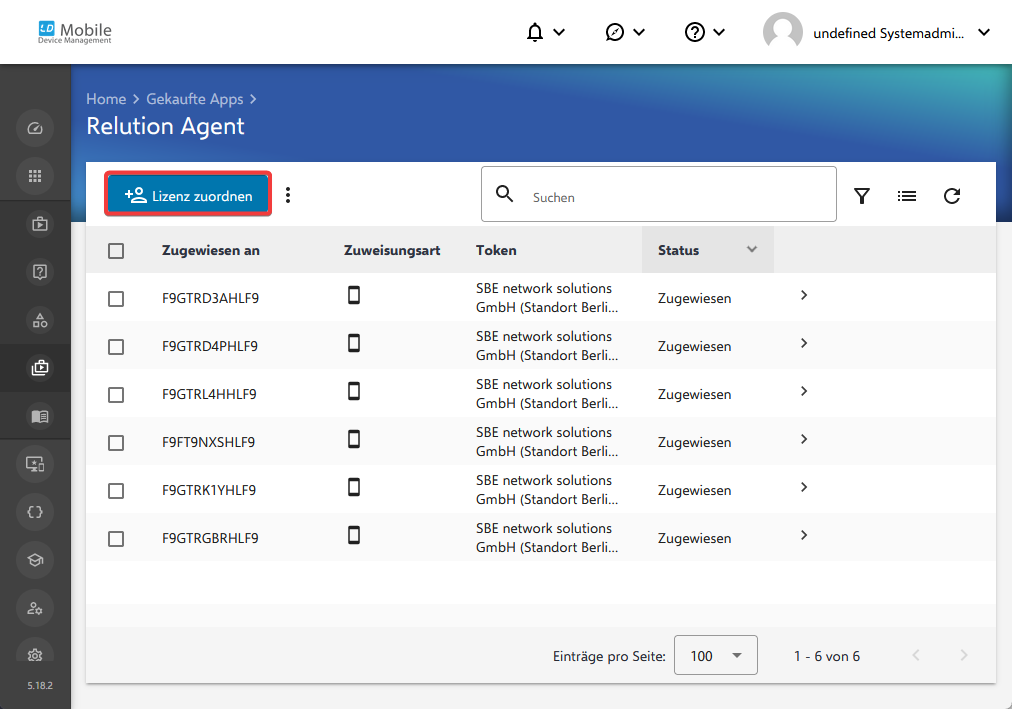Open the book icon in sidebar

point(39,416)
